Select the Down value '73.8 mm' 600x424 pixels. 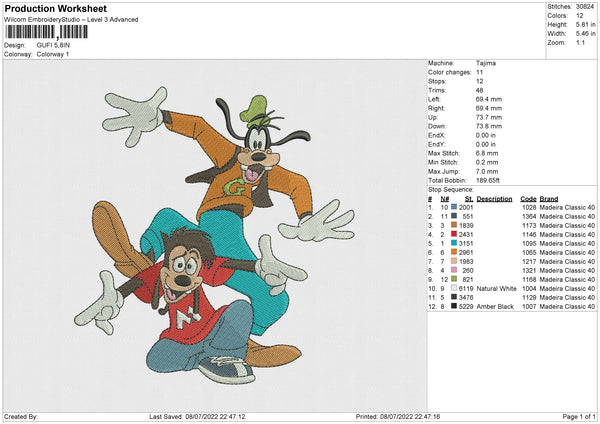click(x=489, y=126)
